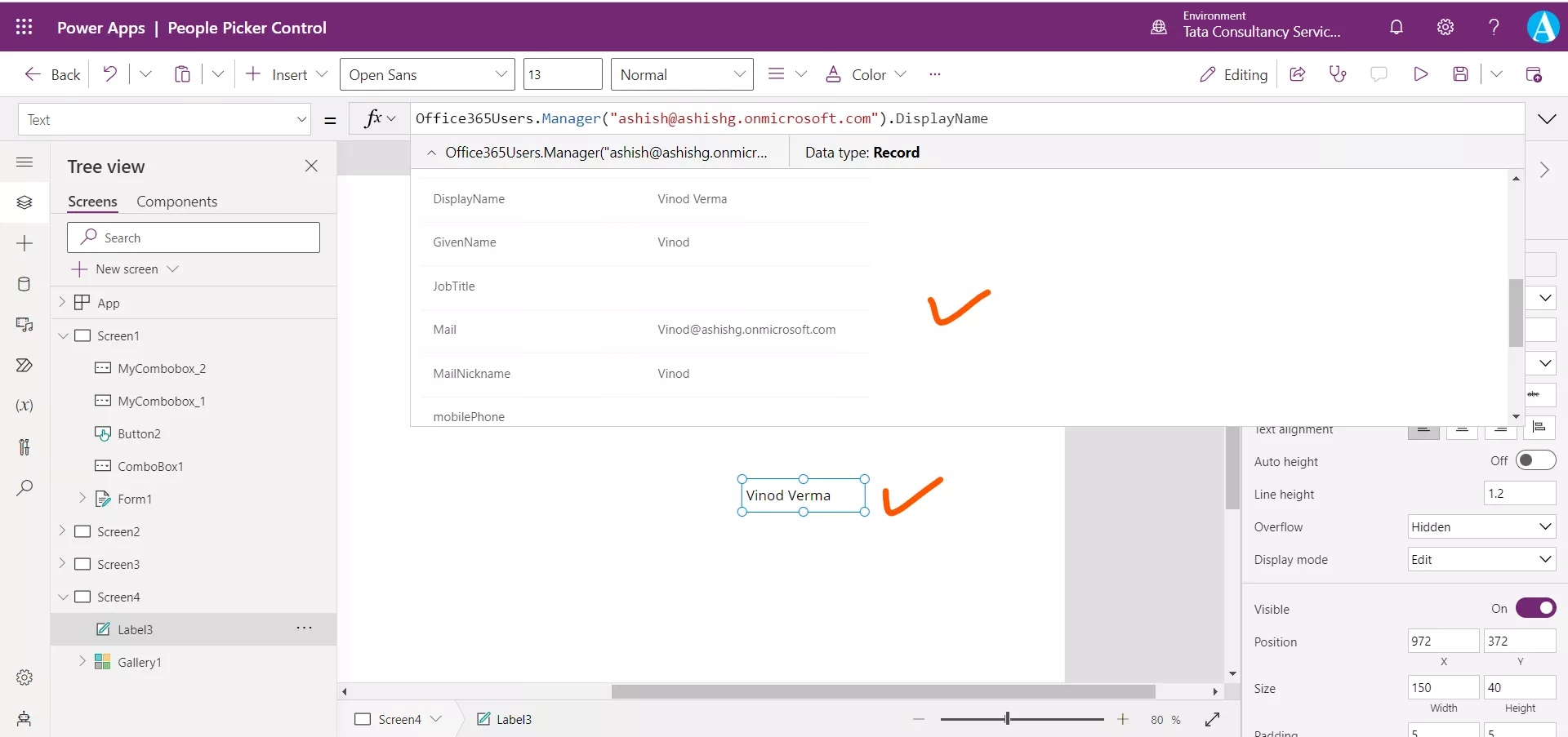Open the Data cylinder icon

[x=24, y=284]
